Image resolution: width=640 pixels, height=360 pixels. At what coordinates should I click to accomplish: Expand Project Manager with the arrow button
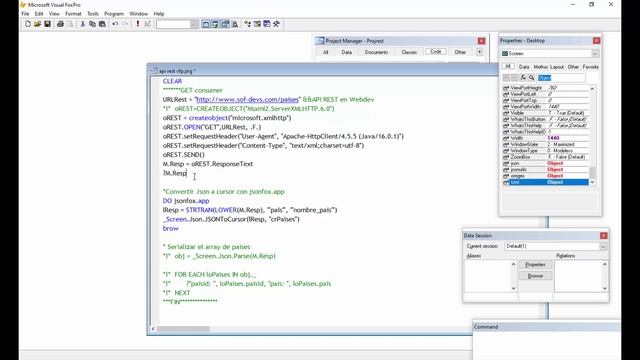tap(480, 52)
